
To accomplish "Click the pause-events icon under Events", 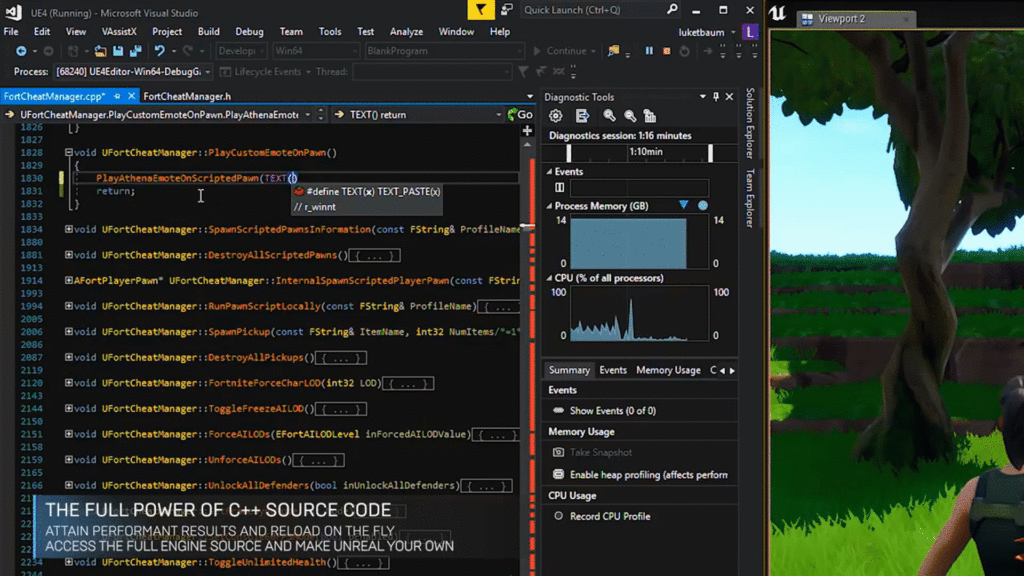I will tap(560, 188).
